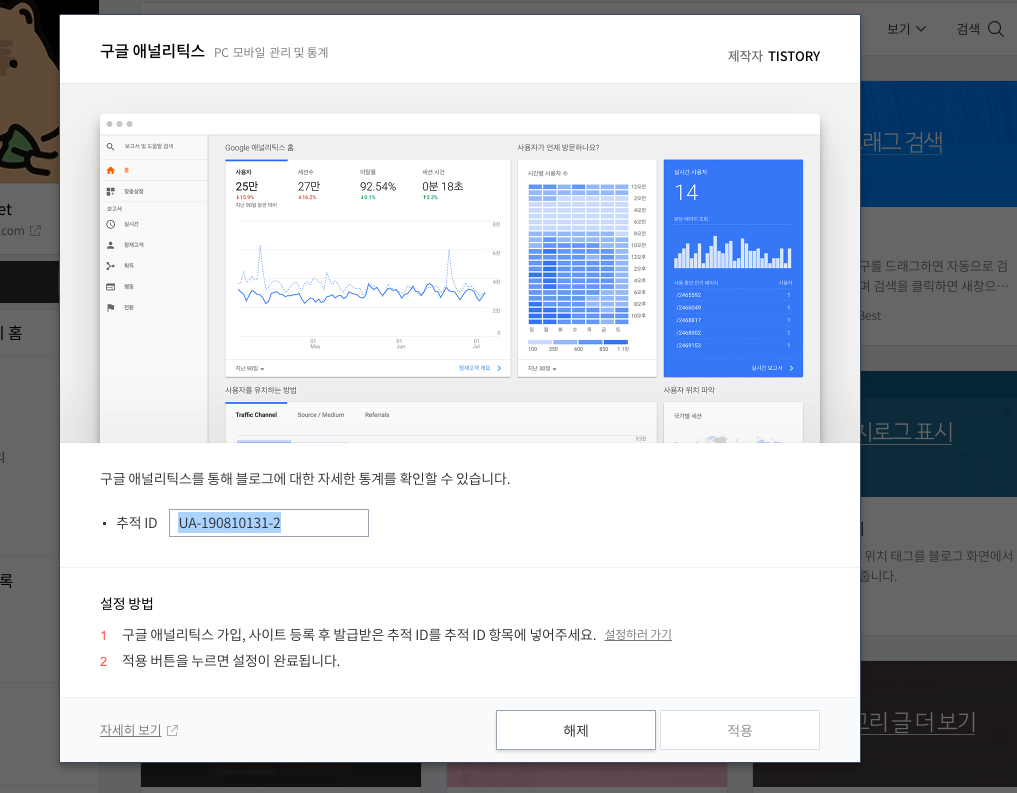The height and width of the screenshot is (793, 1017).
Task: Click the 해제 button
Action: coord(575,730)
